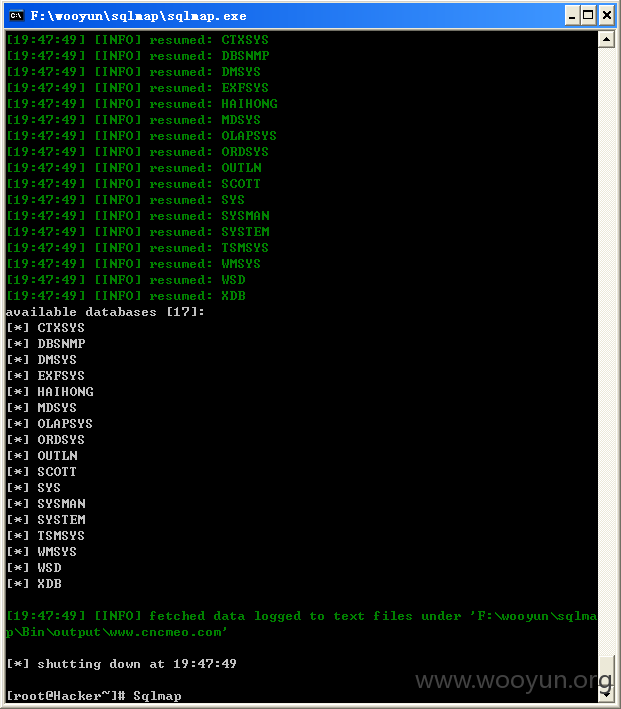Image resolution: width=621 pixels, height=709 pixels.
Task: Click the green 'resumed: CTXSYS' log line
Action: point(137,40)
